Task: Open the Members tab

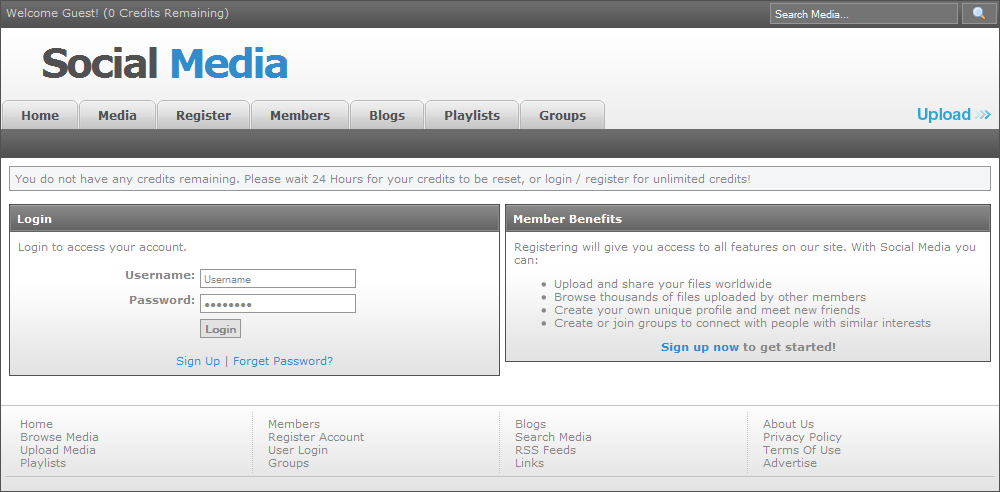Action: (x=300, y=116)
